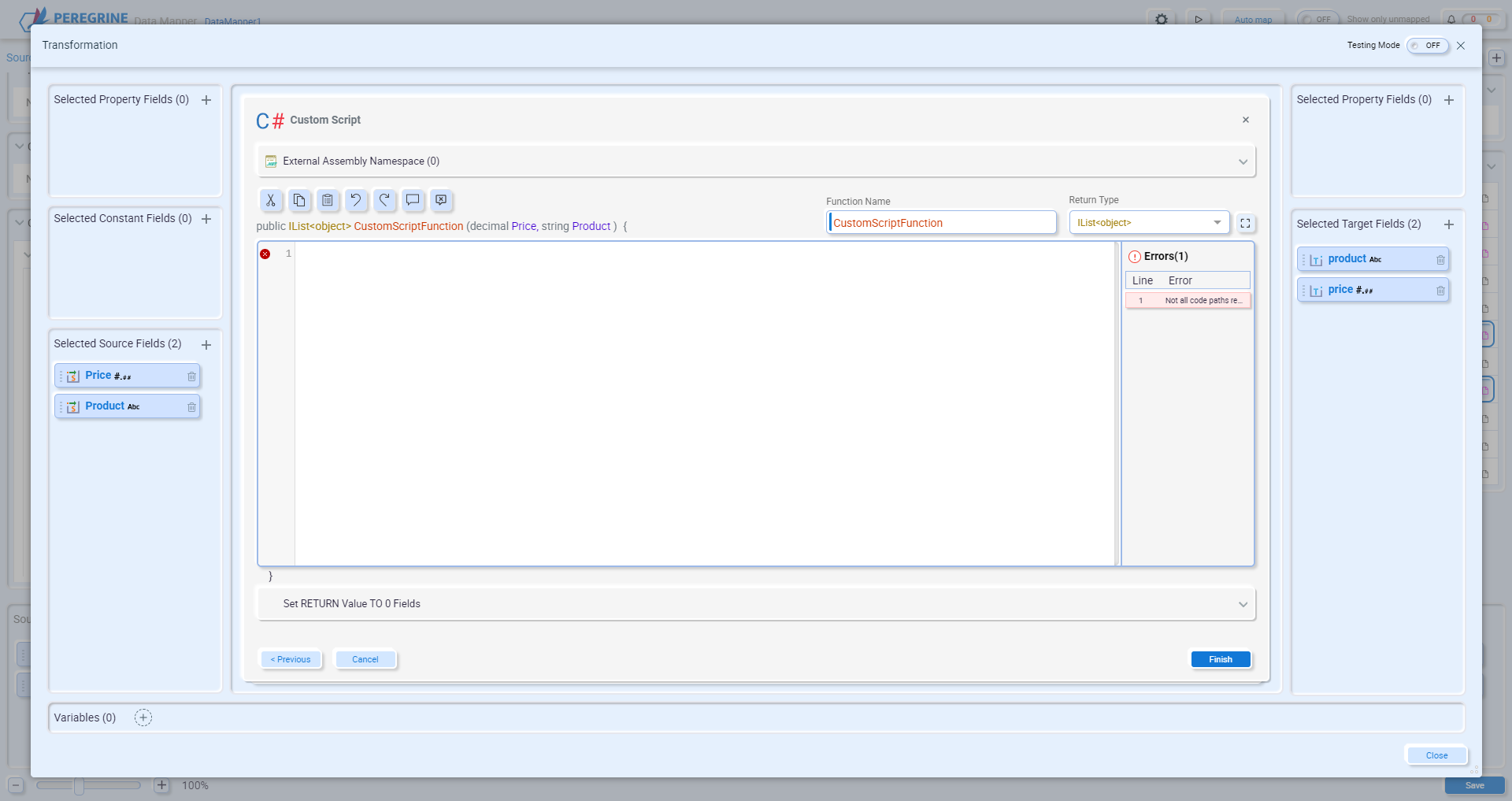Viewport: 1512px width, 801px height.
Task: Click the Cancel button
Action: [365, 659]
